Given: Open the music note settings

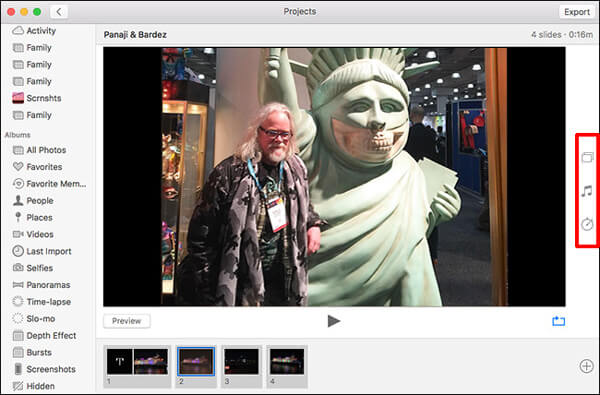Looking at the screenshot, I should [x=587, y=191].
